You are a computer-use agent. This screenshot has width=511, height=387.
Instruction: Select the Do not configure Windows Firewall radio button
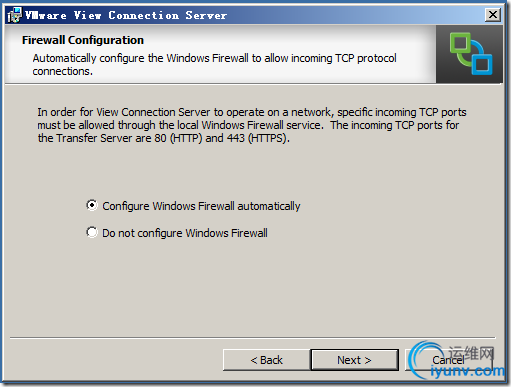(92, 232)
